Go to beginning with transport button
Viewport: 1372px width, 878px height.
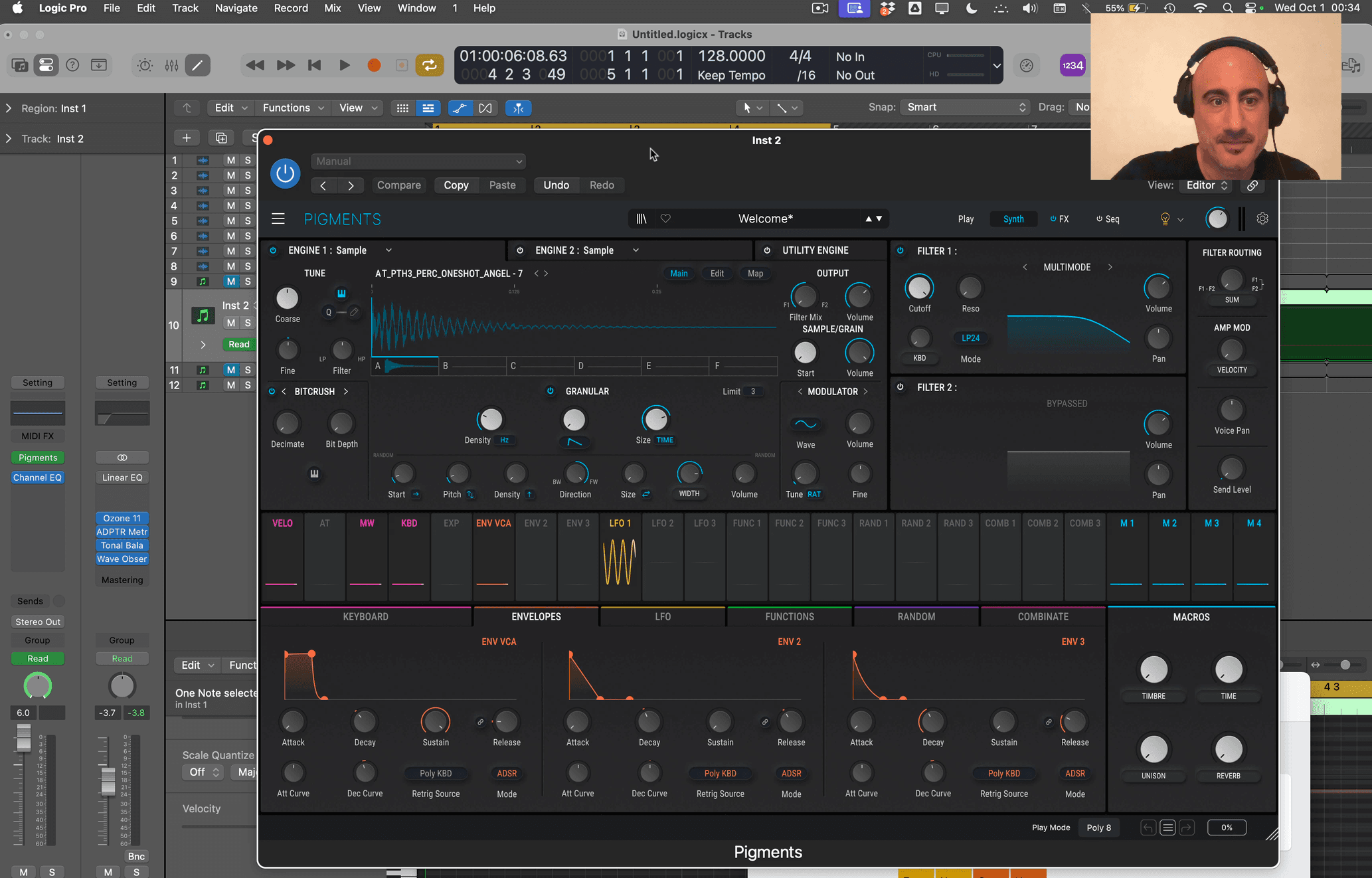(x=315, y=65)
